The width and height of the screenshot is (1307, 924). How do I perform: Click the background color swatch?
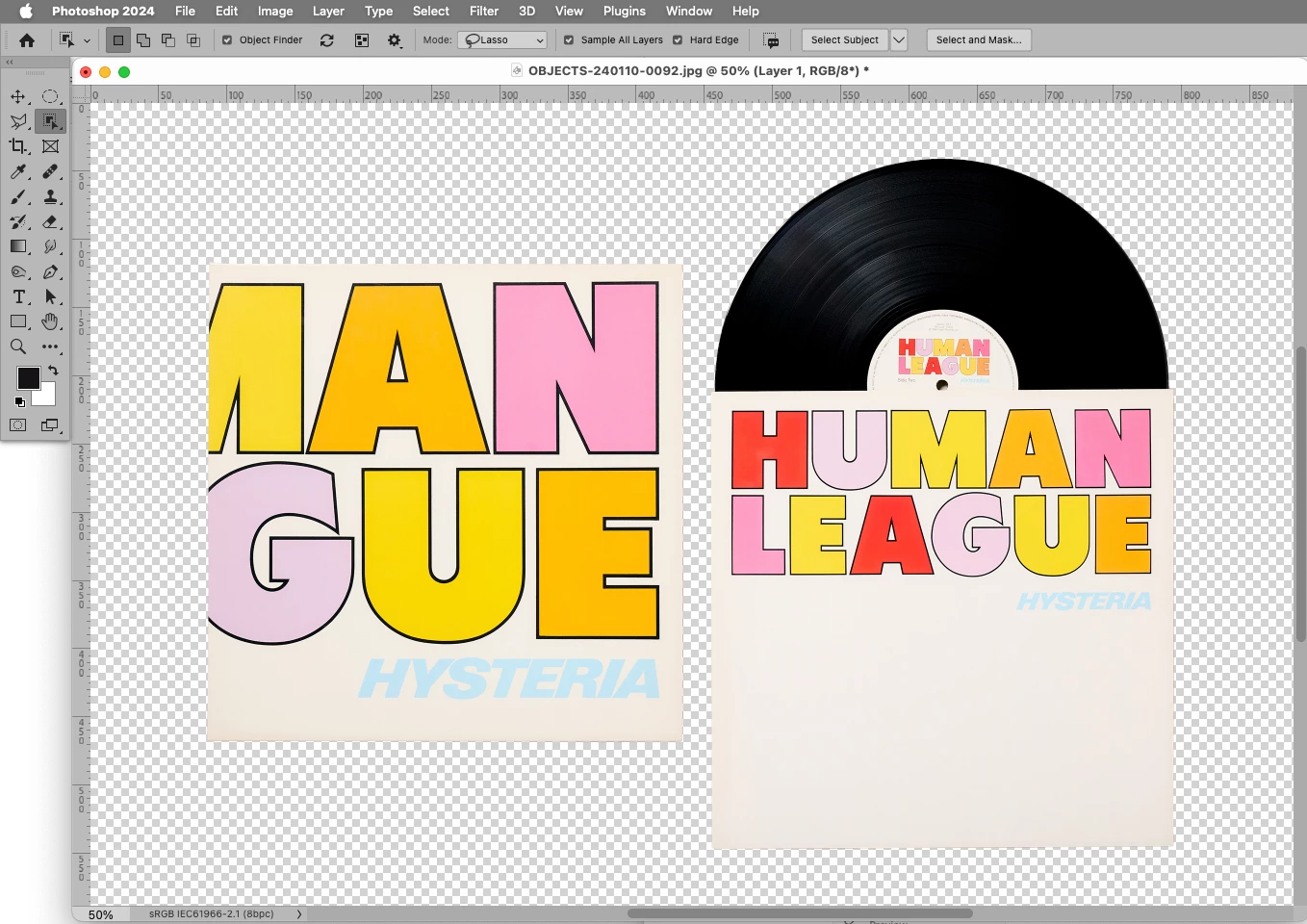[x=47, y=397]
